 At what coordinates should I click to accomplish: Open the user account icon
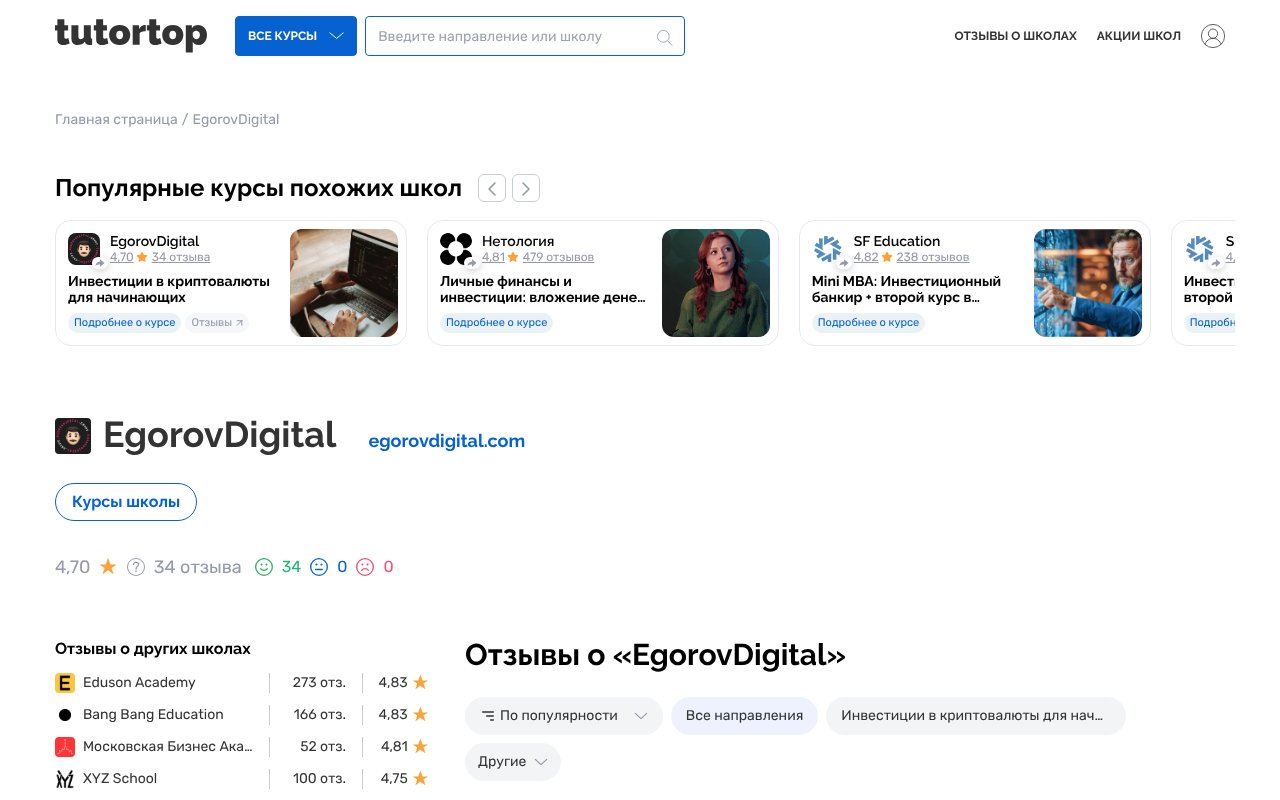(x=1213, y=36)
